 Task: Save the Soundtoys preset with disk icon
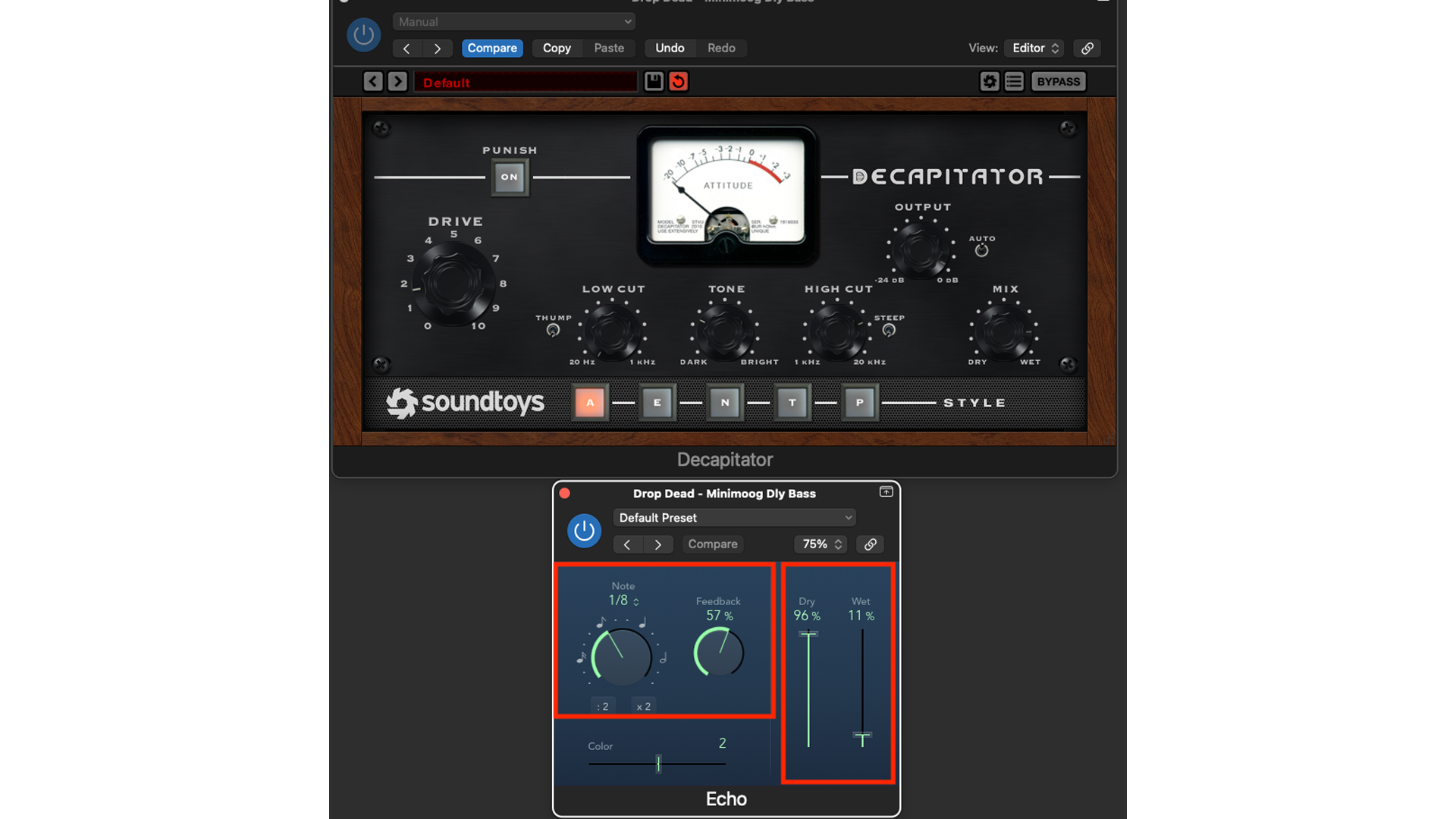pos(654,81)
